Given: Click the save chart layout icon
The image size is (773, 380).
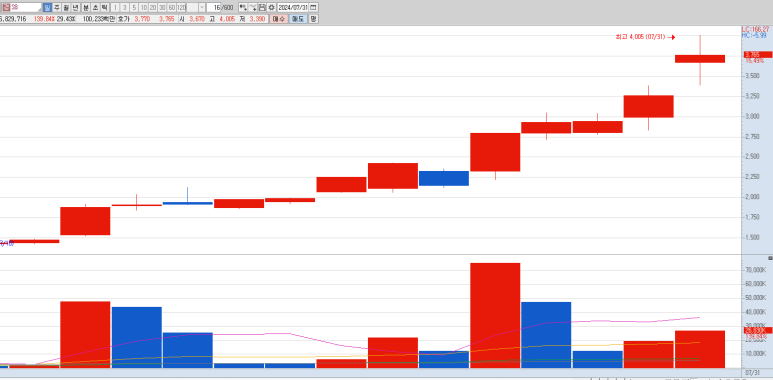Looking at the screenshot, I should tap(262, 7).
